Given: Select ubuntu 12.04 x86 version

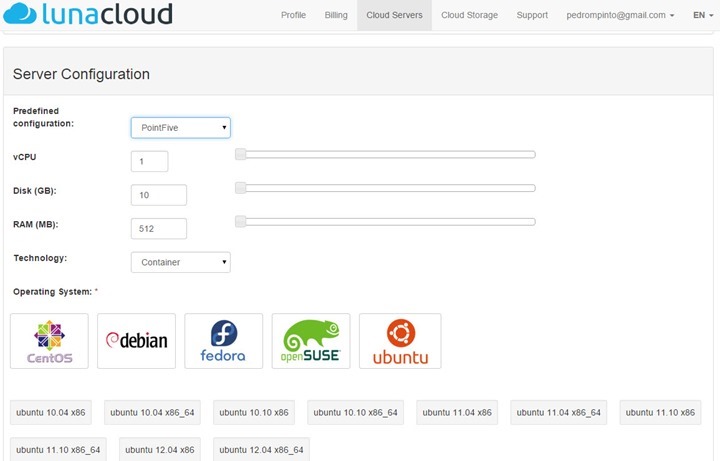Looking at the screenshot, I should click(x=160, y=450).
